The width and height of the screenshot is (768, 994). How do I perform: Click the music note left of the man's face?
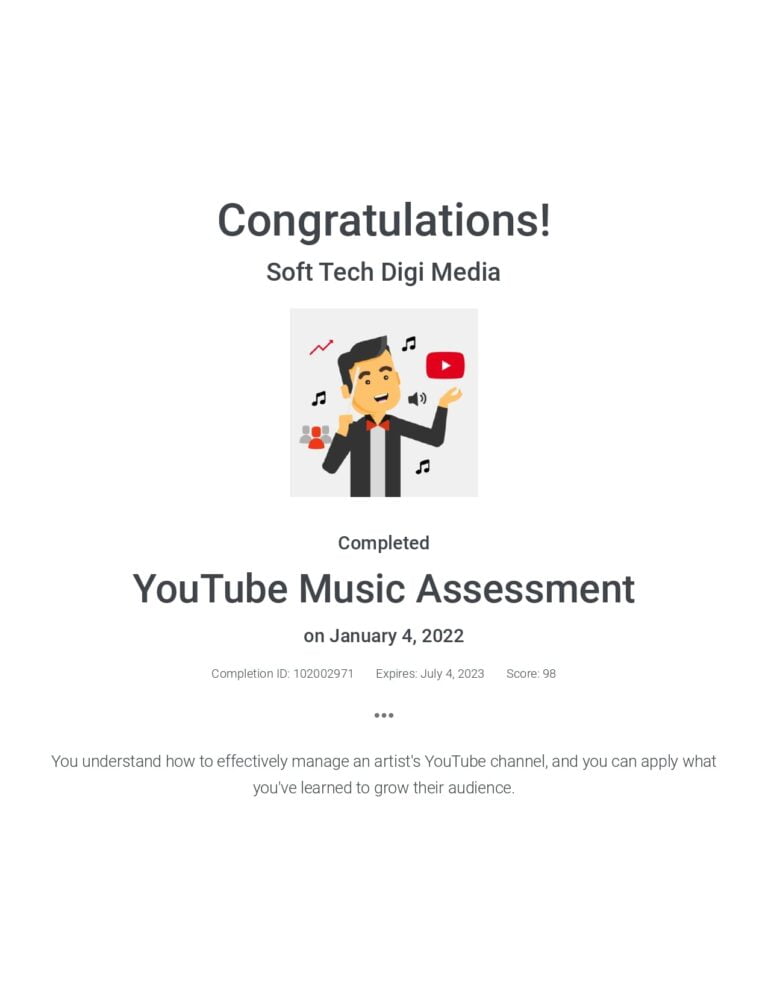(318, 398)
